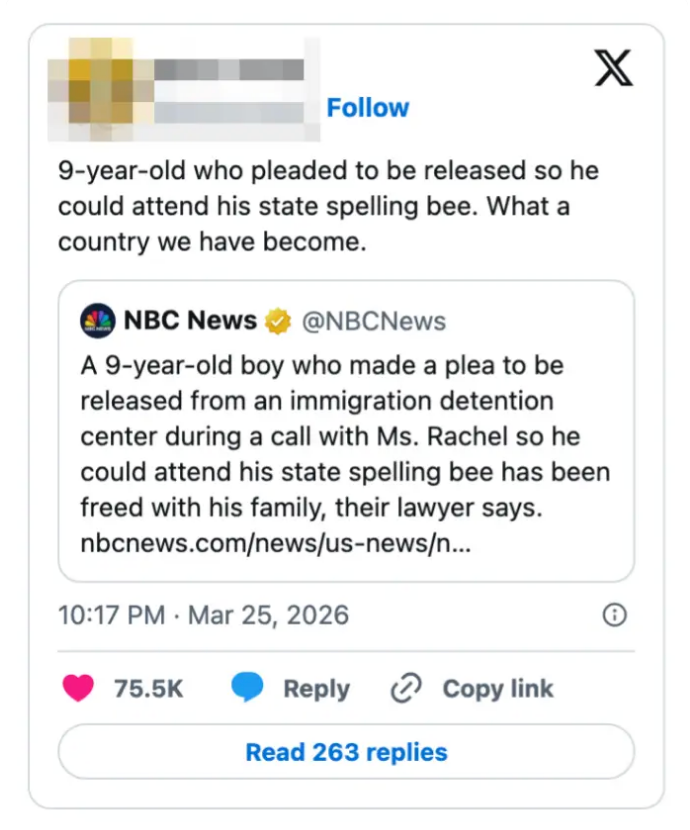This screenshot has width=690, height=830.
Task: Click the NBC News peacock avatar
Action: (98, 321)
